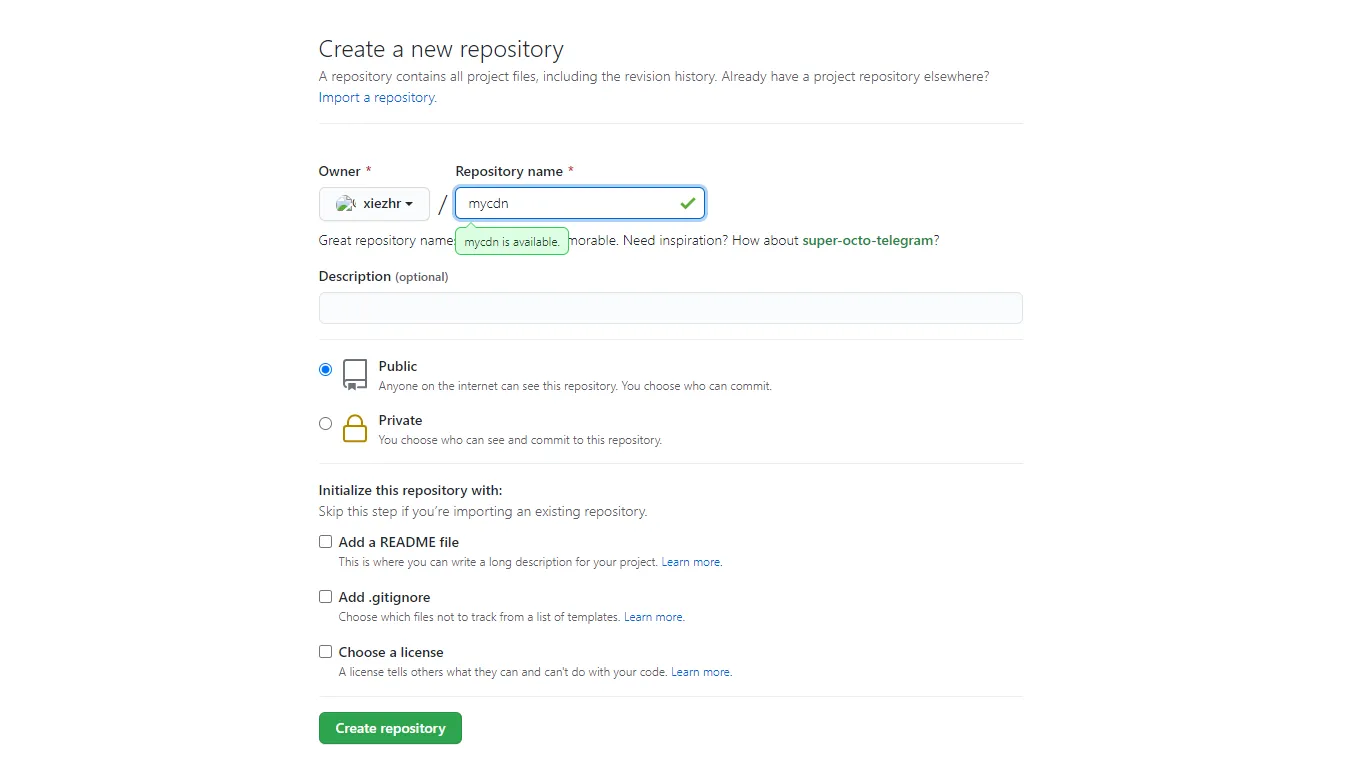The image size is (1348, 772).
Task: Check the Choose a license option
Action: pos(325,651)
